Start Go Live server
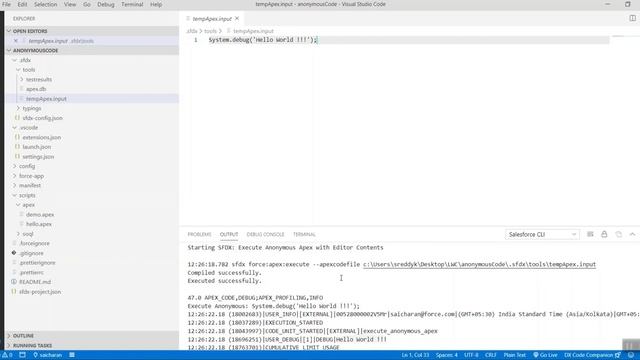Screen dimensions: 640x360 coord(545,355)
